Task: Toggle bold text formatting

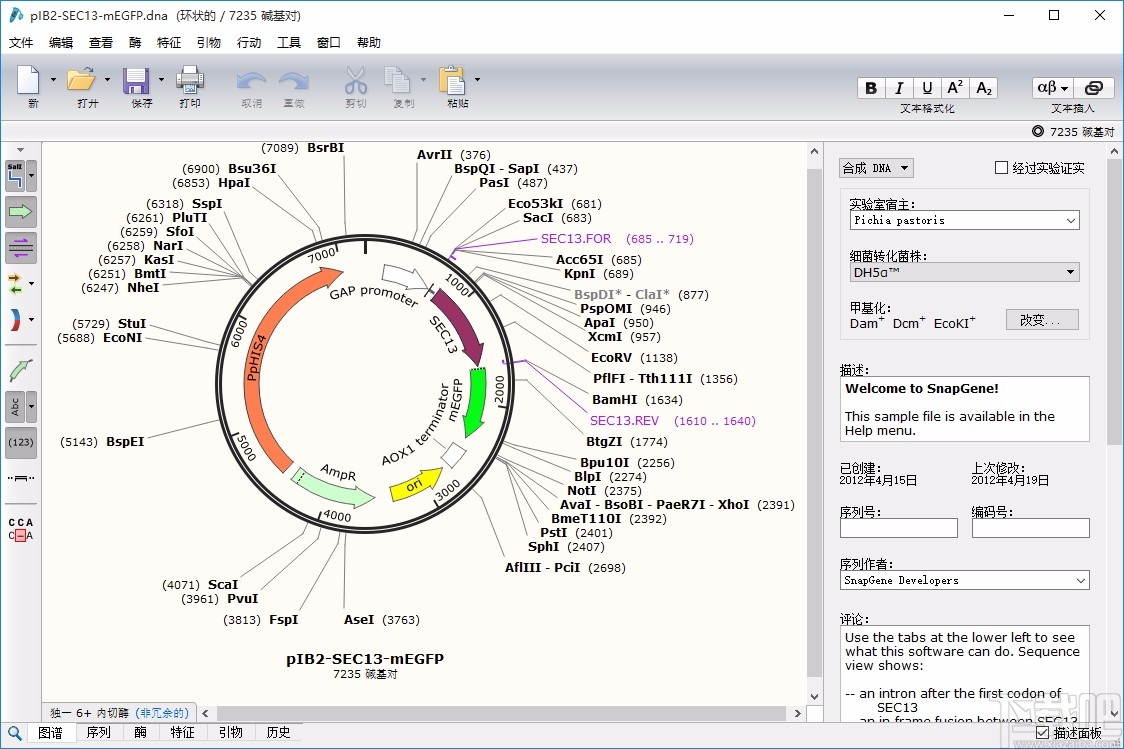Action: pyautogui.click(x=870, y=87)
